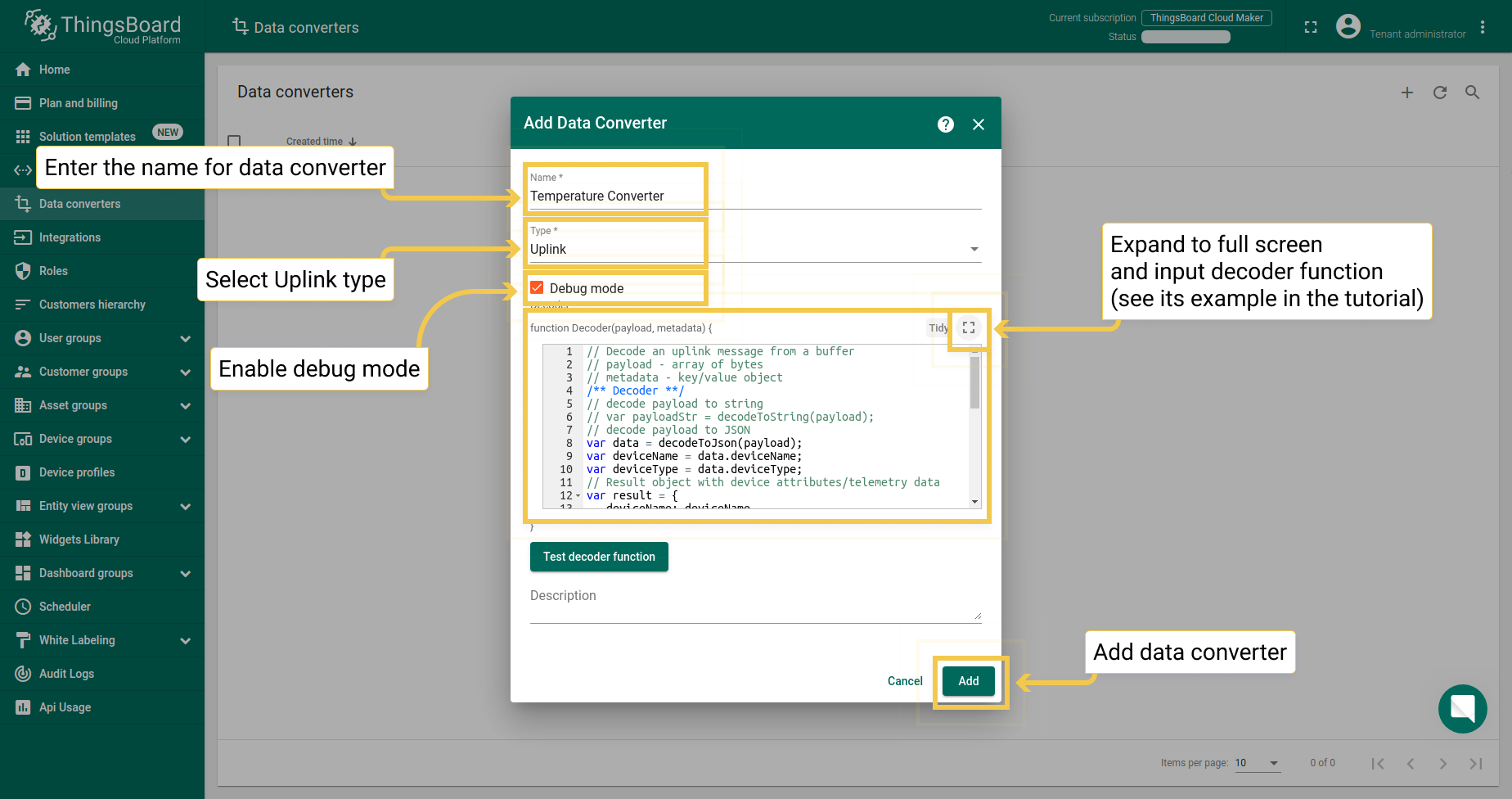Toggle browser fullscreen icon in top bar
Image resolution: width=1512 pixels, height=799 pixels.
pyautogui.click(x=1311, y=27)
